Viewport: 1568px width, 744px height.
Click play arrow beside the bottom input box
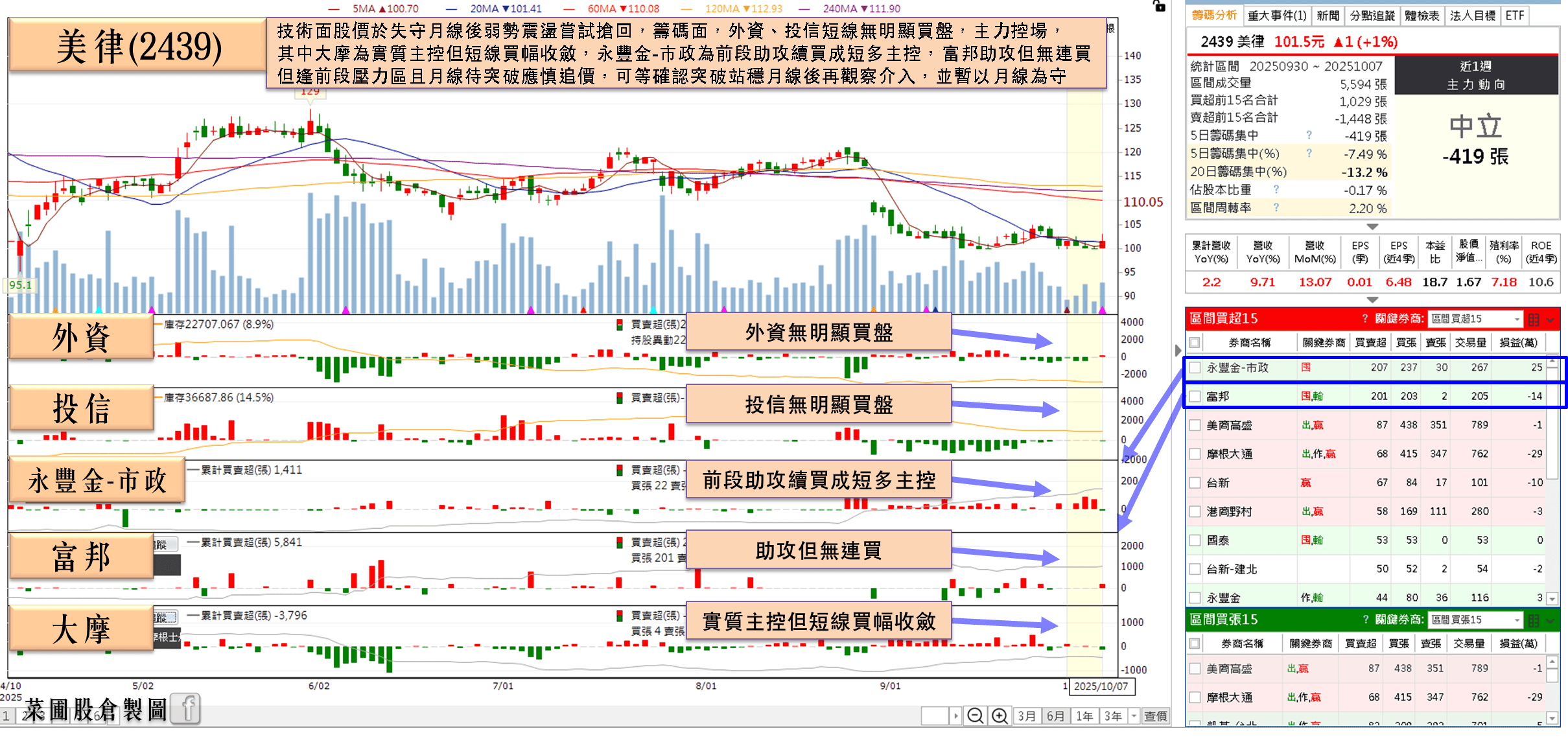point(955,716)
